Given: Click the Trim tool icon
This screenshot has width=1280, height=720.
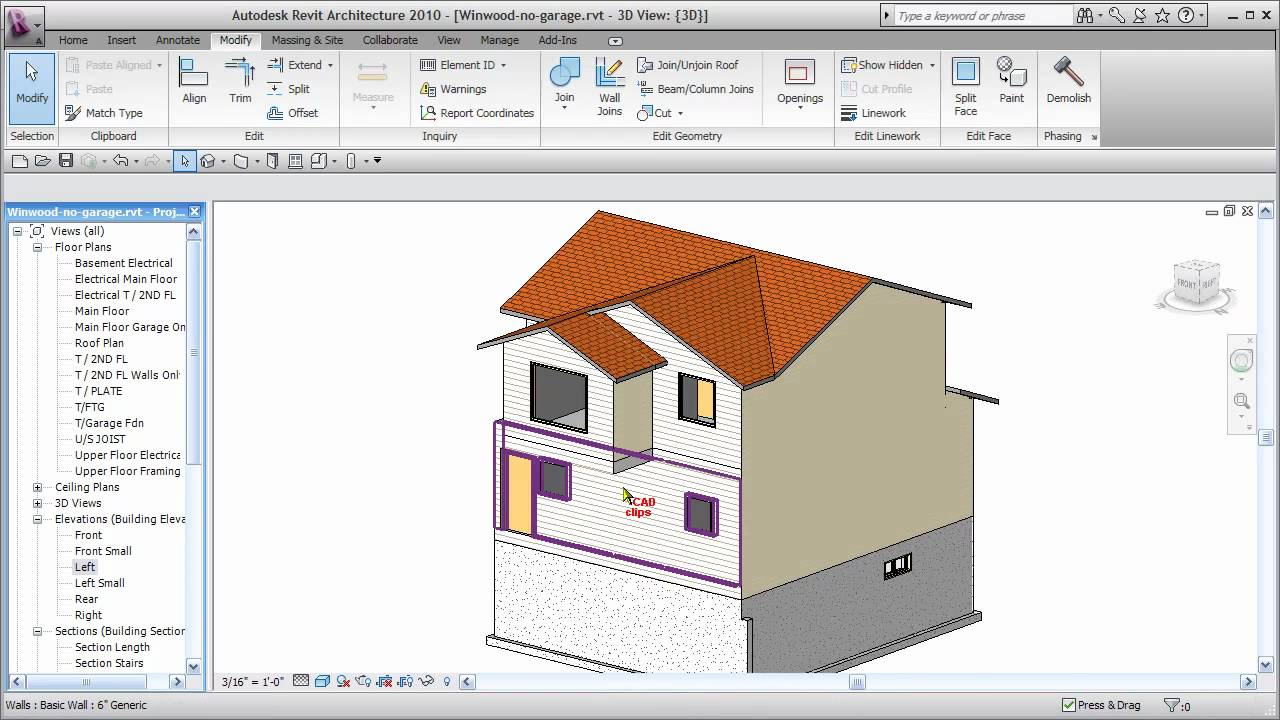Looking at the screenshot, I should point(240,80).
